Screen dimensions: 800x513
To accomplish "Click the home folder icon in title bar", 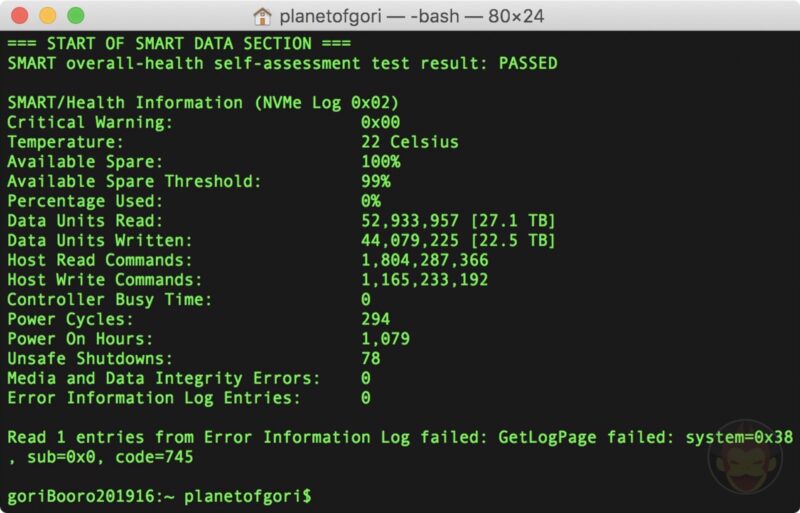I will pyautogui.click(x=263, y=16).
